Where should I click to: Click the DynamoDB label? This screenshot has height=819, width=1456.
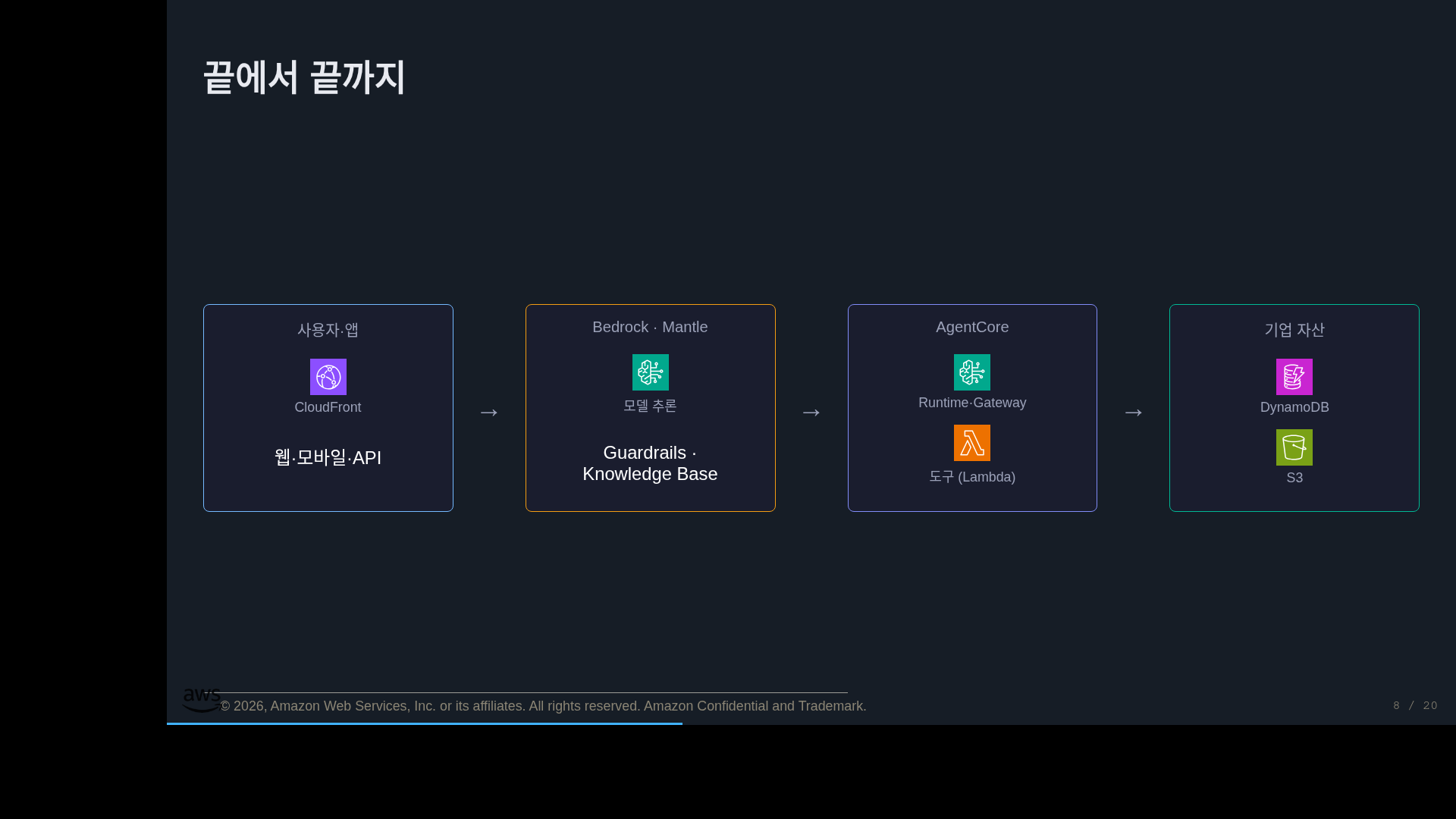(x=1294, y=407)
